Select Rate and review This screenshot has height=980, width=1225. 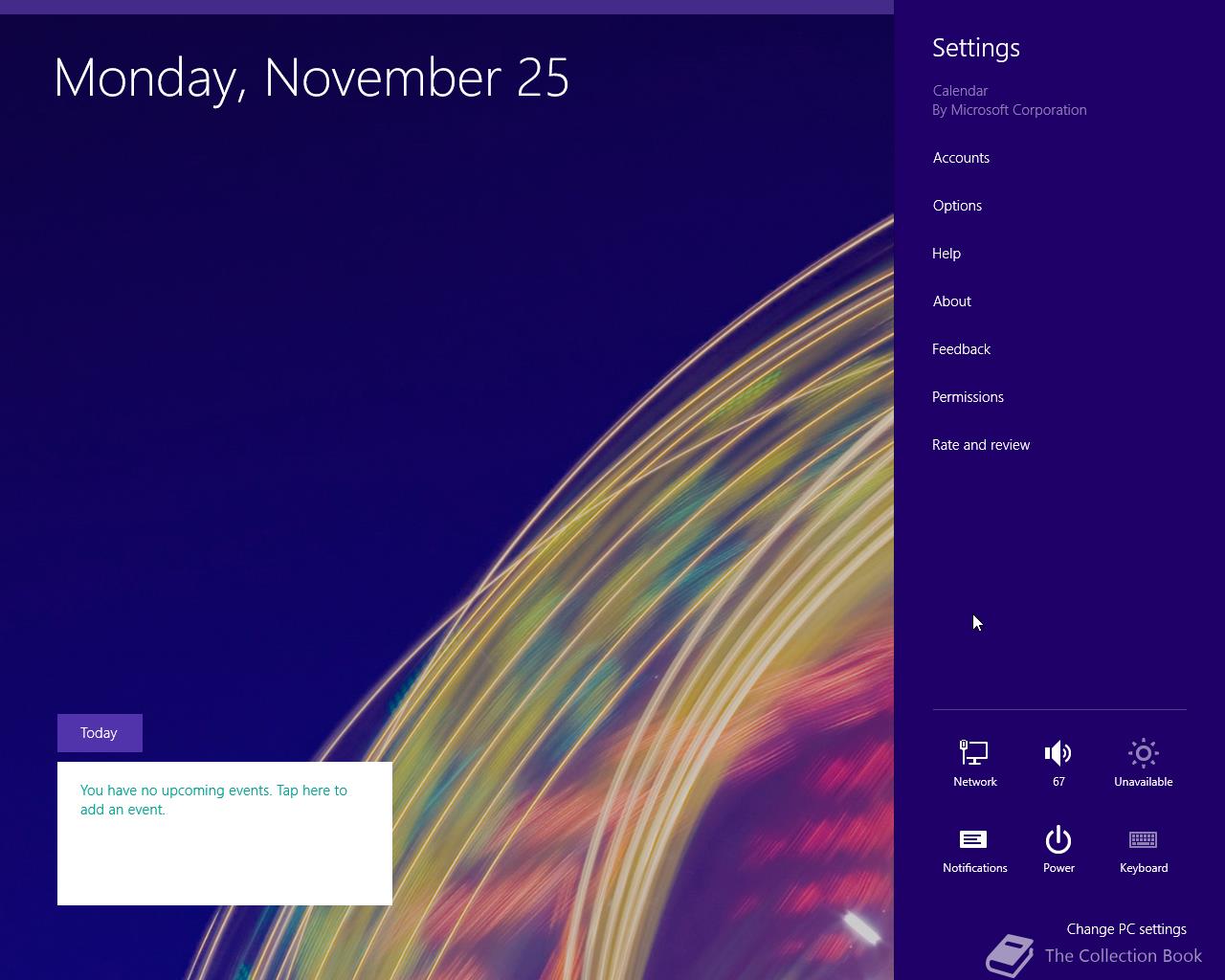pos(981,445)
